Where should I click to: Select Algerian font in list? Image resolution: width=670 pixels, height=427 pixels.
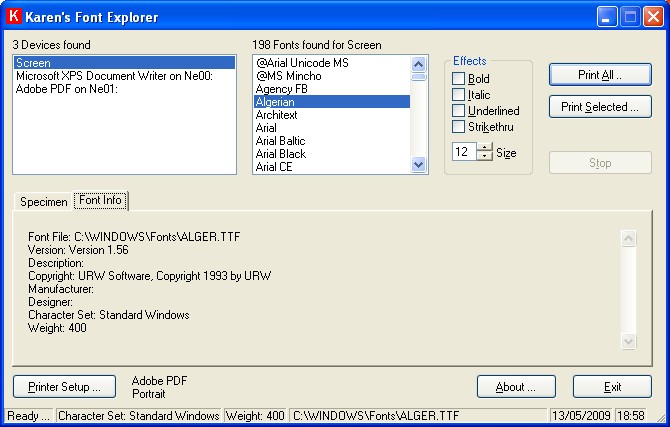click(332, 102)
